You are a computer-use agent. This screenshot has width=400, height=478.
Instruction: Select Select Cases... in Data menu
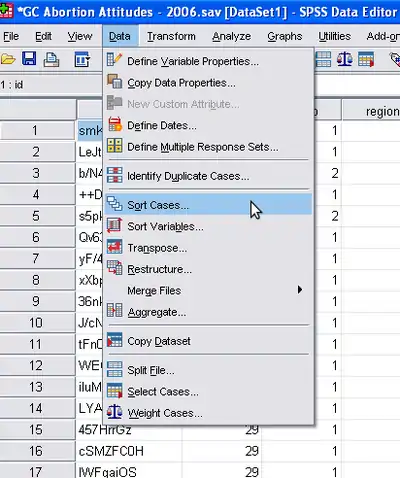click(209, 392)
